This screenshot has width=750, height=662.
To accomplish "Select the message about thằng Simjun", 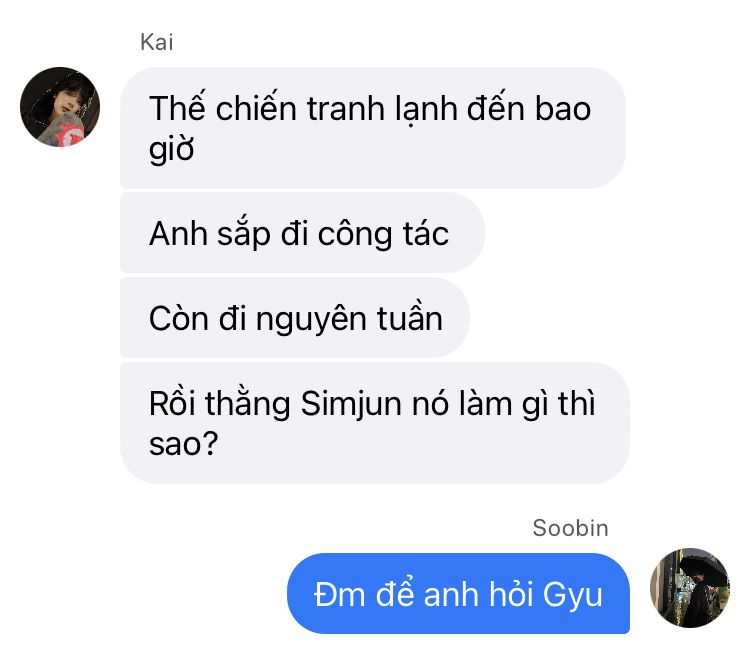I will coord(375,423).
